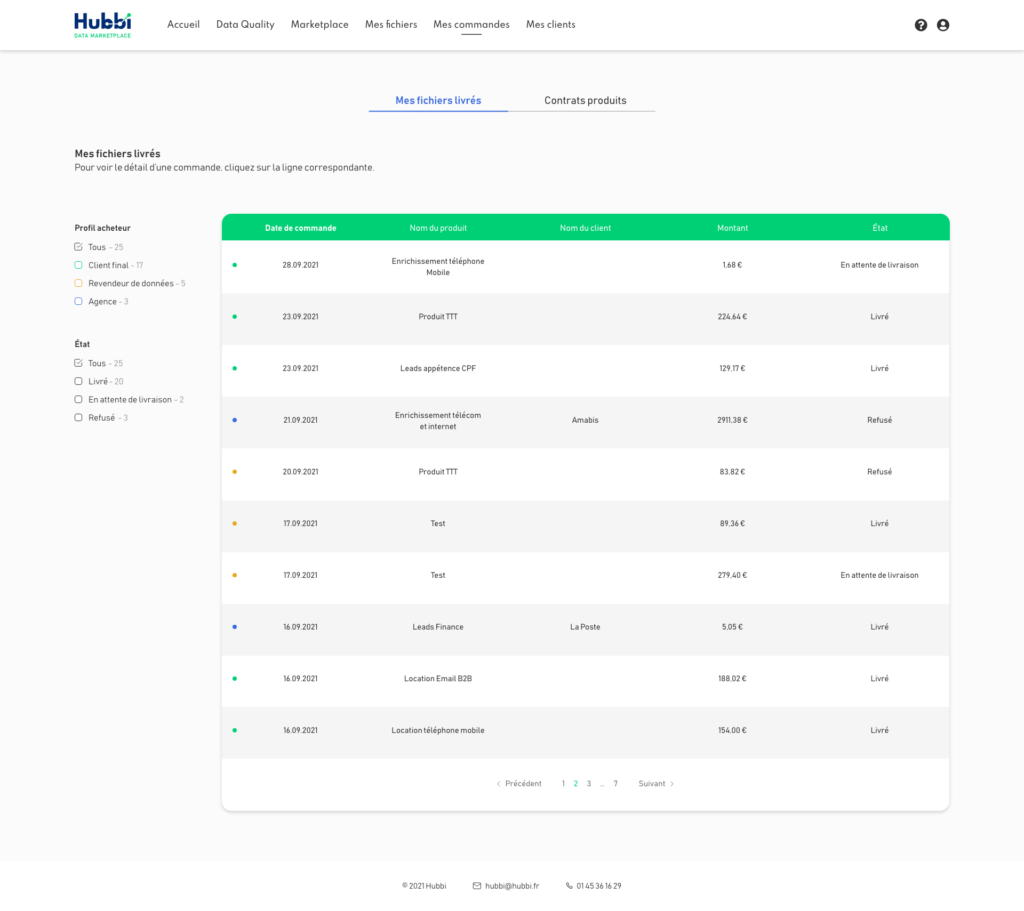Click the La Poste client name
Image resolution: width=1024 pixels, height=911 pixels.
tap(585, 627)
